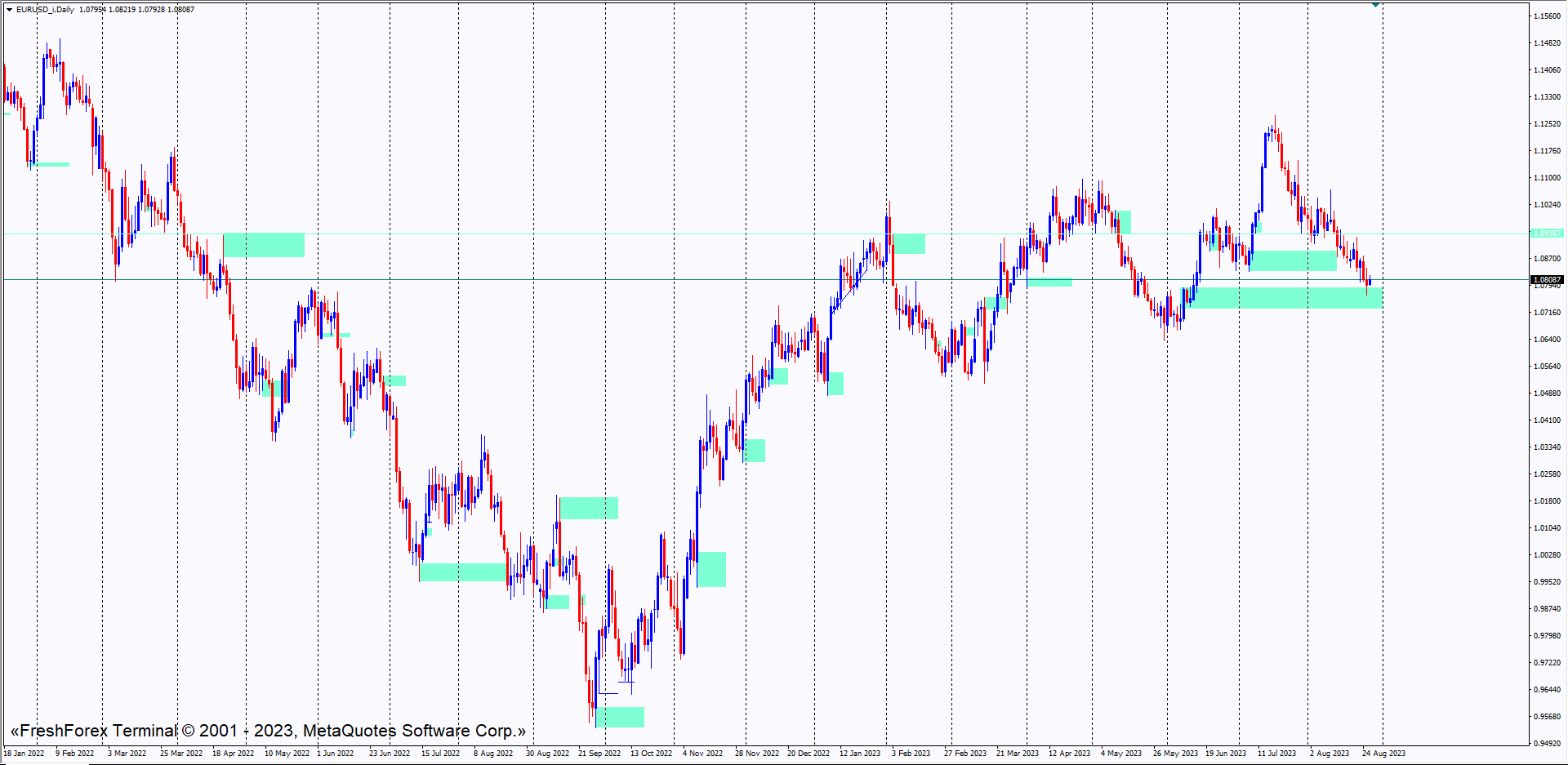Click the 4 Nov 2022 date label
1568x765 pixels.
pos(702,754)
